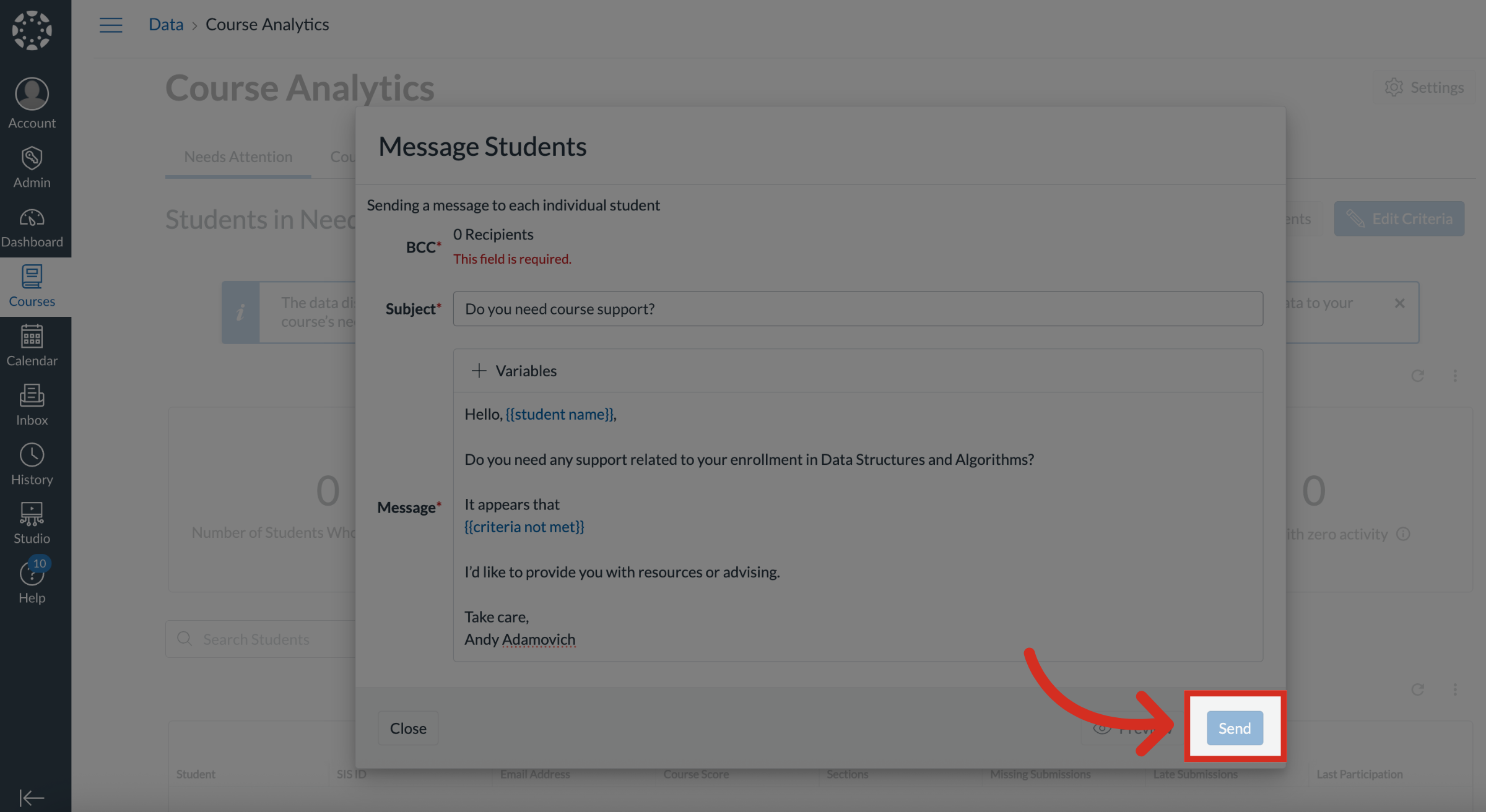
Task: Click the student name variable token
Action: [x=560, y=414]
